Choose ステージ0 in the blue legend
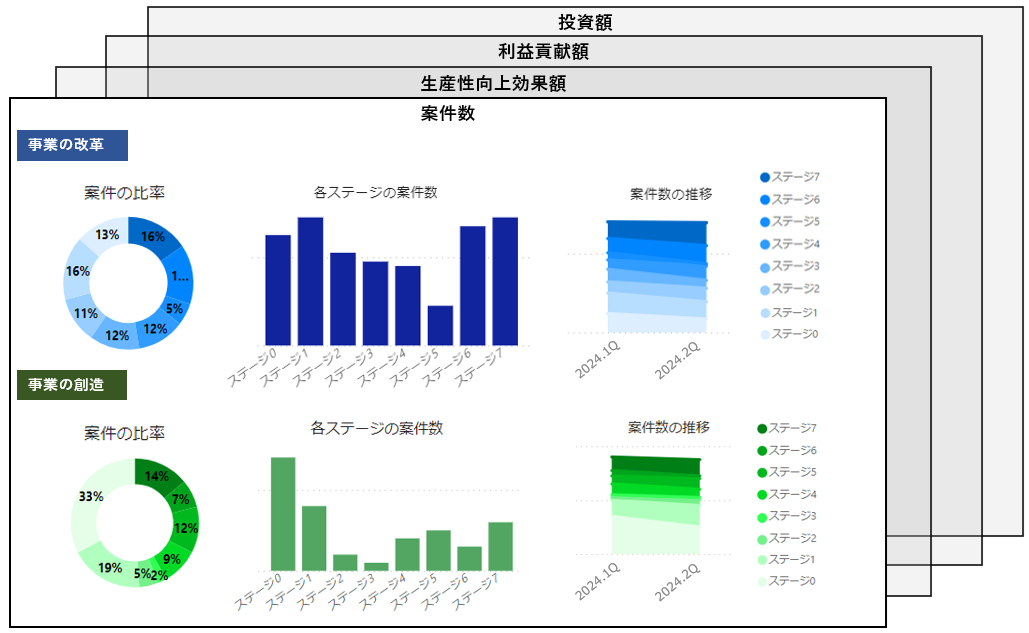The height and width of the screenshot is (633, 1029). (x=789, y=335)
